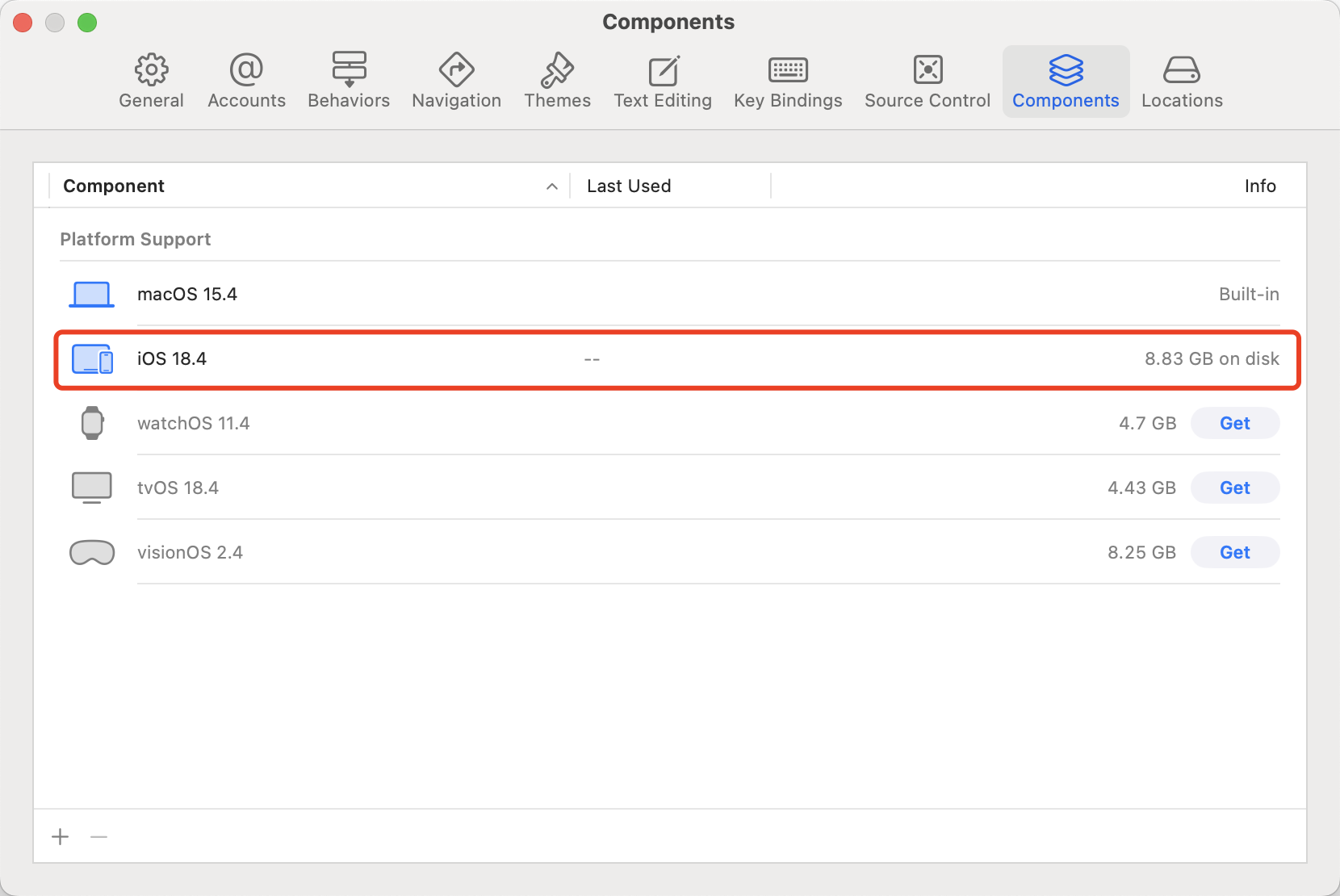Get the tvOS 18.4 platform
1340x896 pixels.
coord(1235,488)
